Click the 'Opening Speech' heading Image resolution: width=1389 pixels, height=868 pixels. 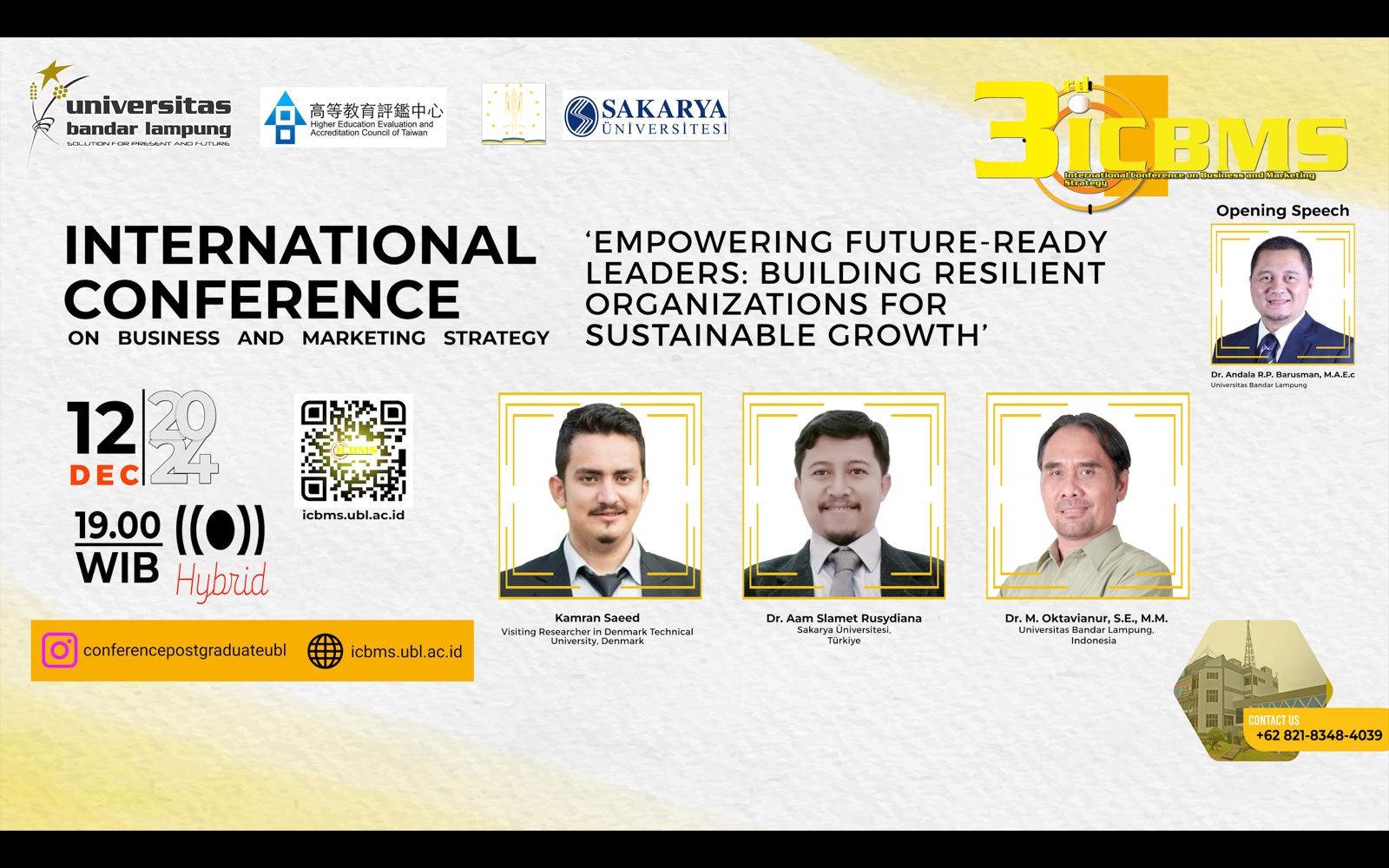coord(1282,210)
